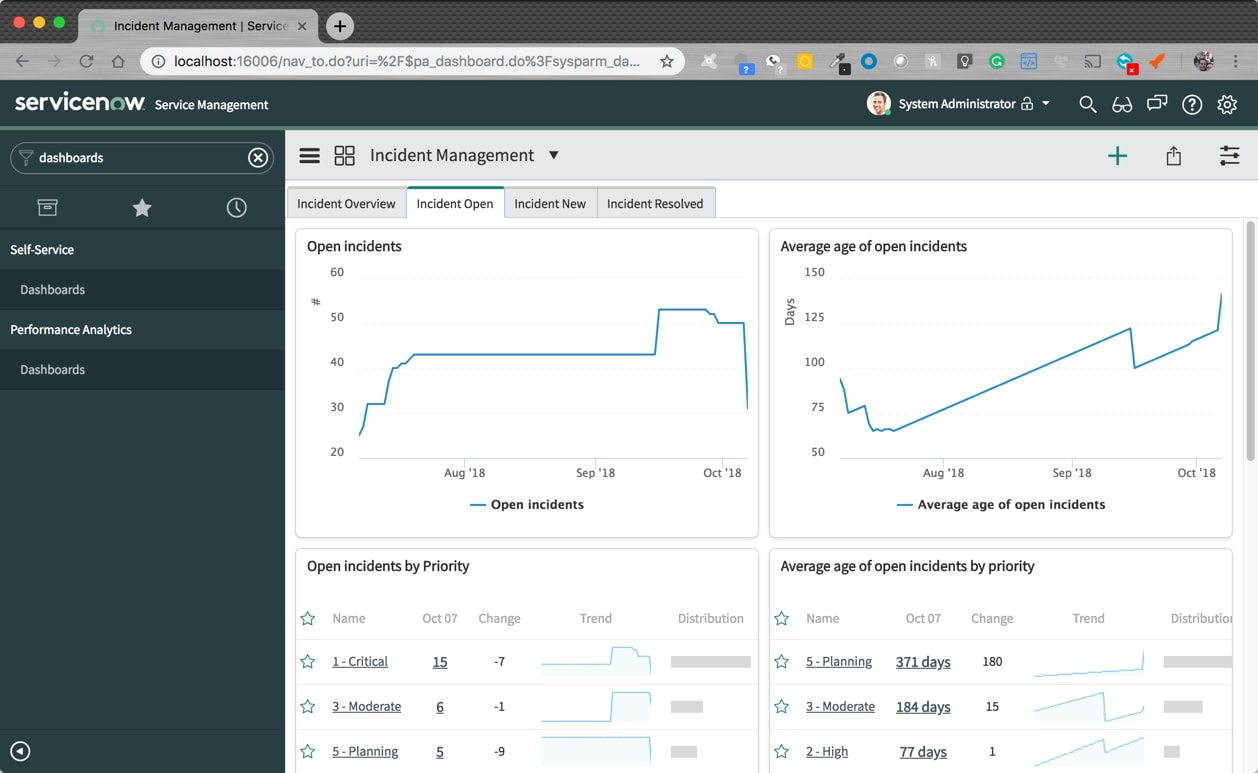Viewport: 1258px width, 773px height.
Task: Open dashboard filters with the sliders icon
Action: point(1230,156)
